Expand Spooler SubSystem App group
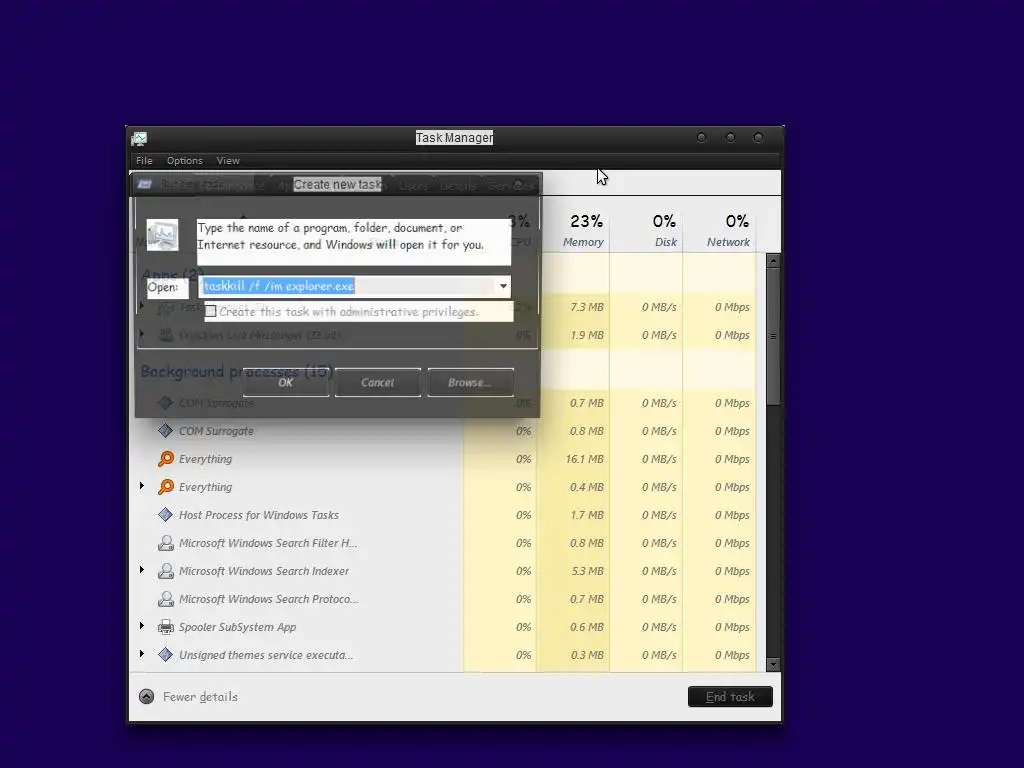 click(142, 626)
